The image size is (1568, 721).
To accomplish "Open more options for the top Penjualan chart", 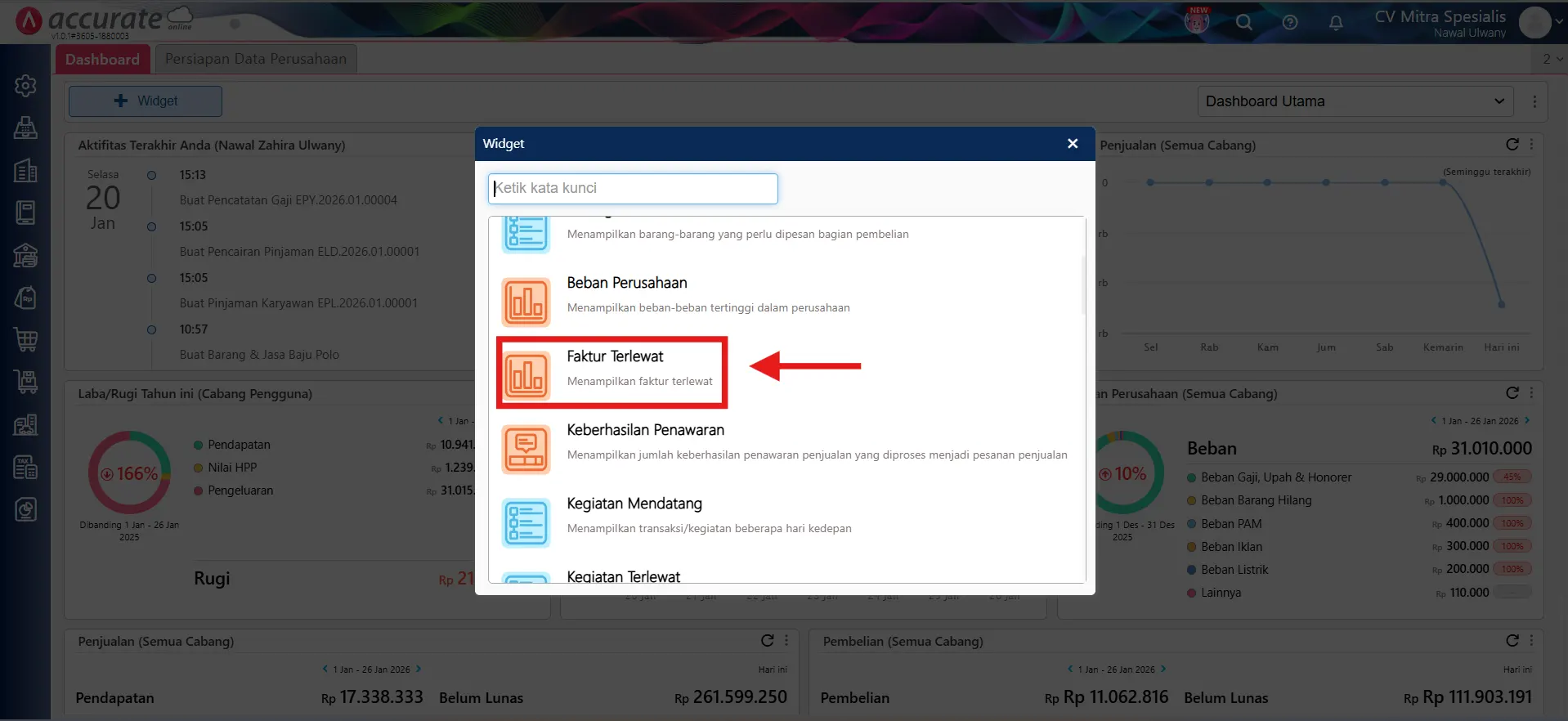I will [x=1531, y=145].
